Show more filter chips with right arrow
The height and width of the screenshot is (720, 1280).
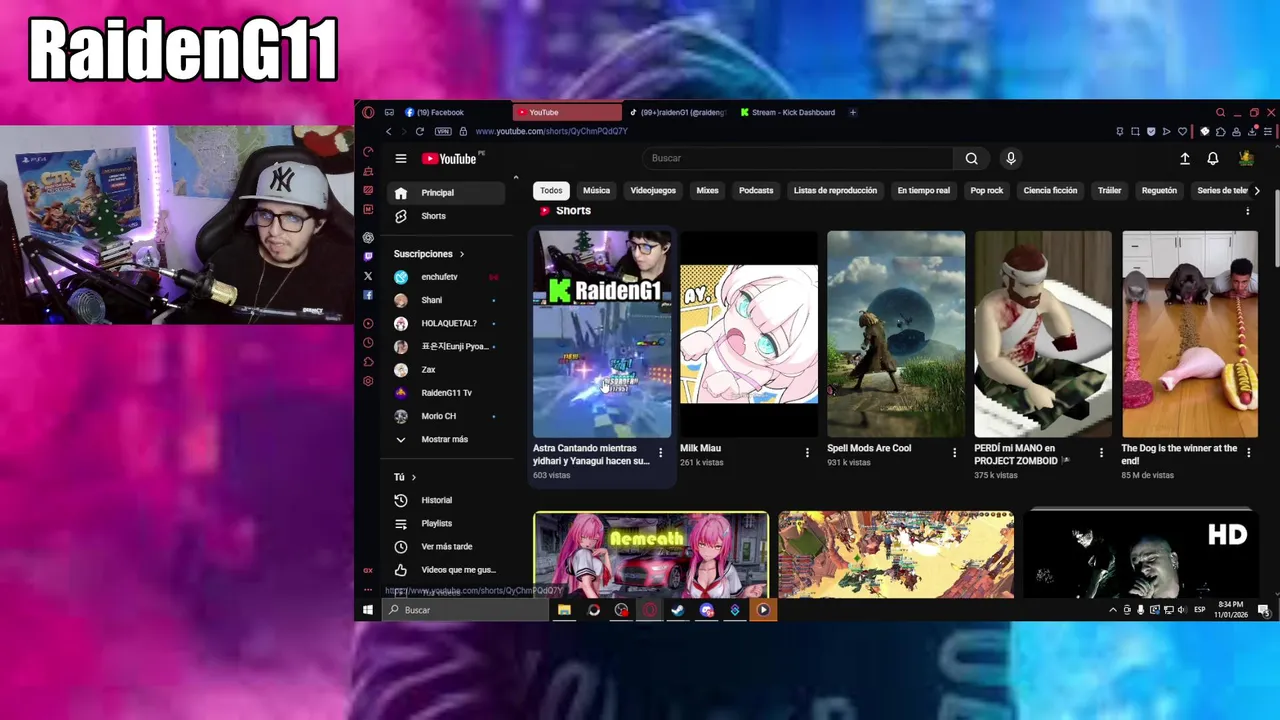pyautogui.click(x=1257, y=190)
